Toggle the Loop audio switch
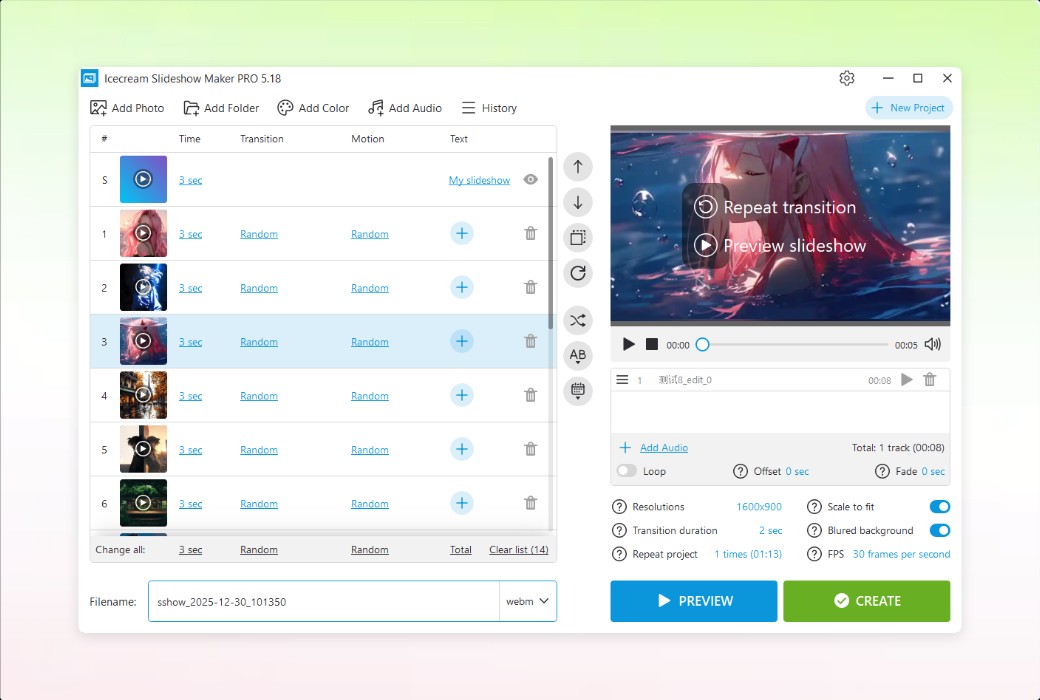Screen dimensions: 1040x700 tap(627, 471)
